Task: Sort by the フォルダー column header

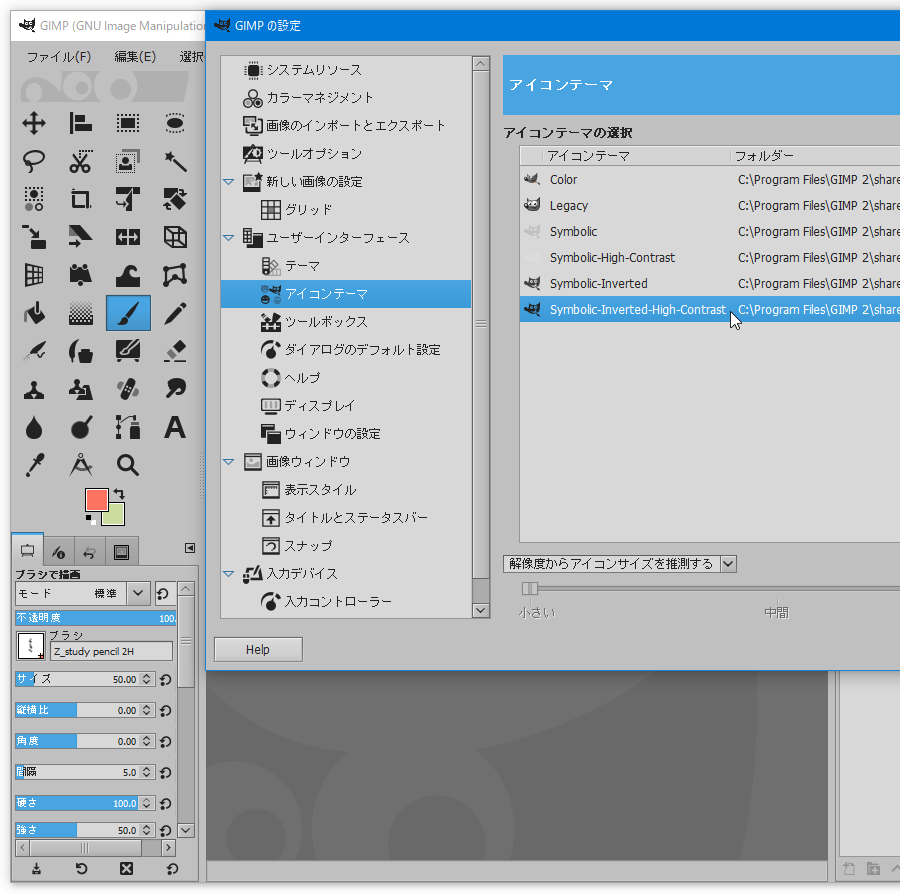Action: (815, 156)
